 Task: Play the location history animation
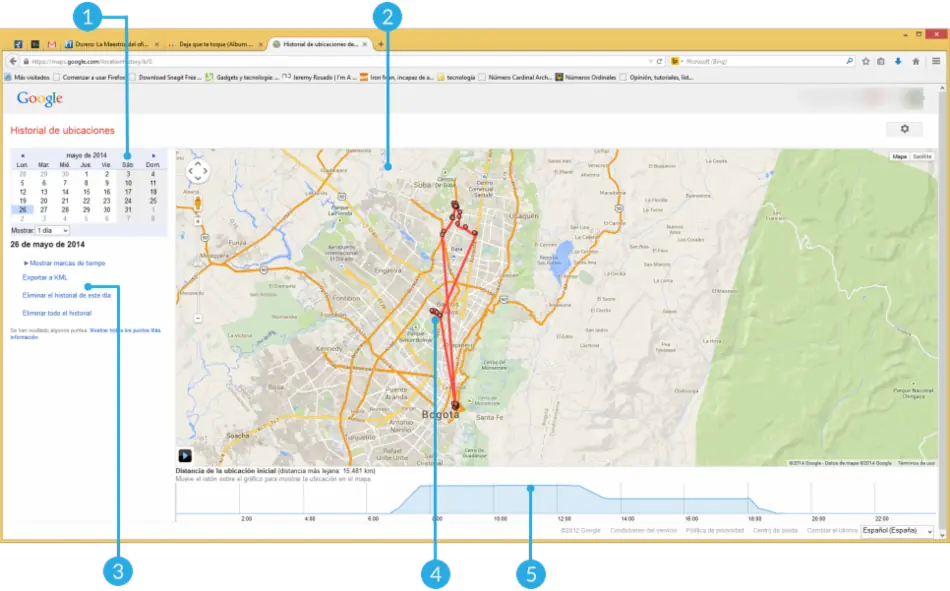coord(185,455)
